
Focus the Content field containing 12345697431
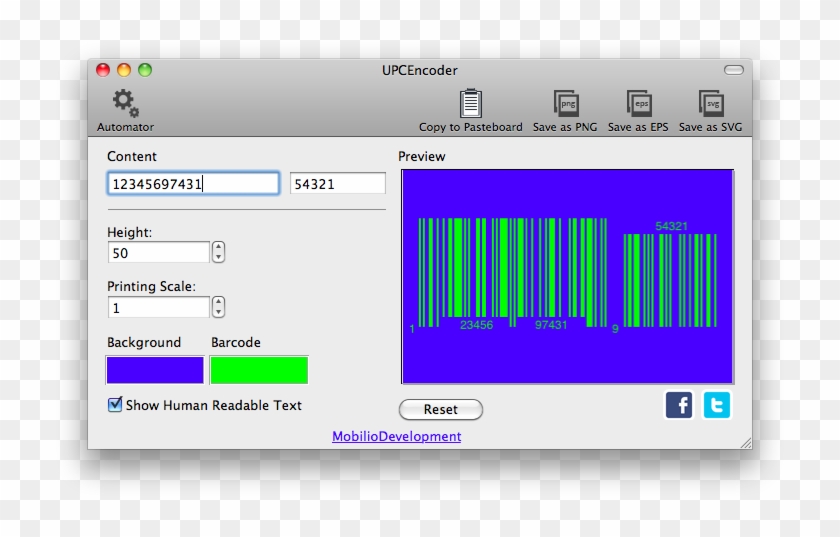tap(193, 184)
